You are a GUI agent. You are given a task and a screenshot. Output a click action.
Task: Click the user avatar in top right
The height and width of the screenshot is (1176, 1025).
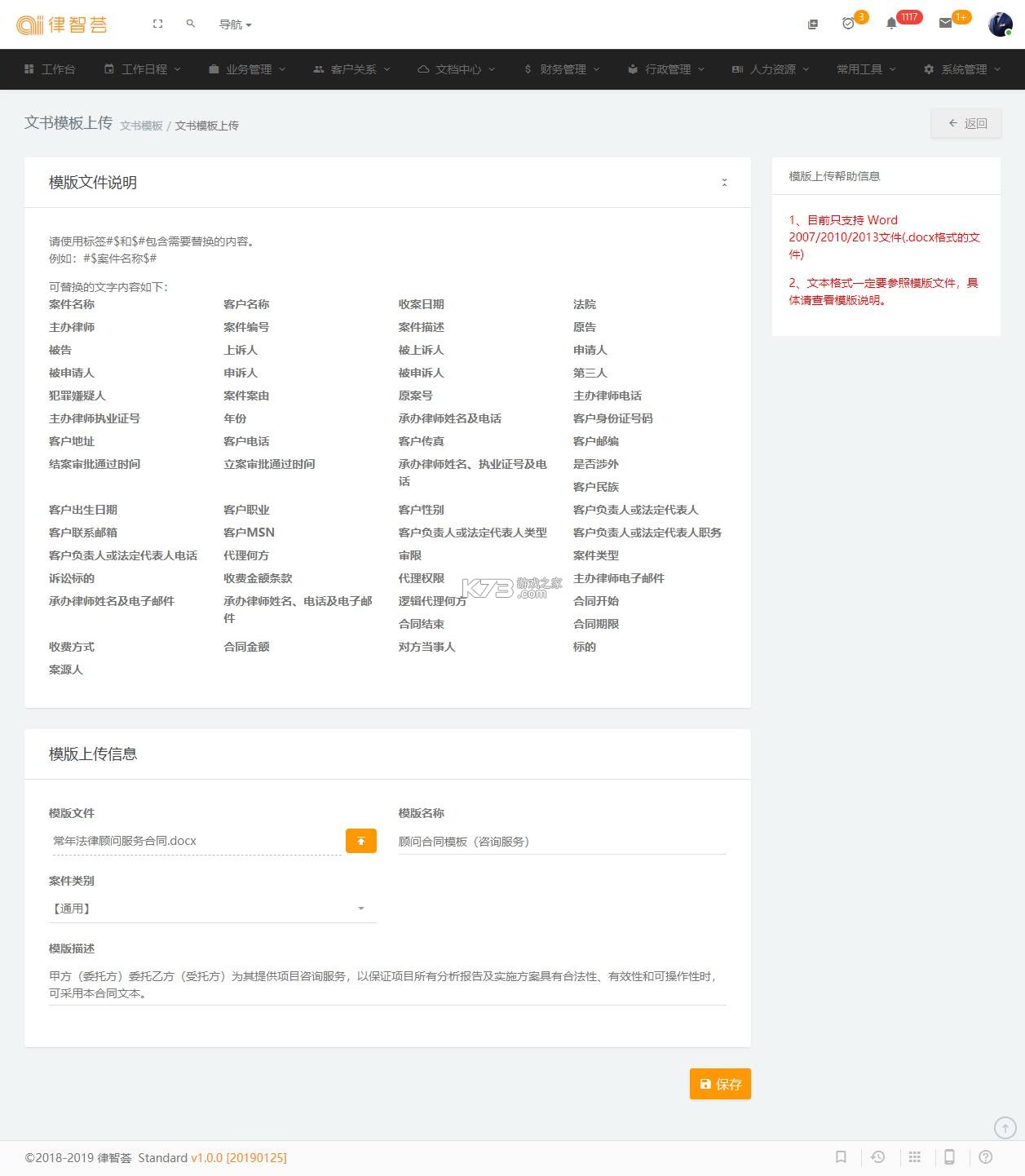tap(1001, 24)
